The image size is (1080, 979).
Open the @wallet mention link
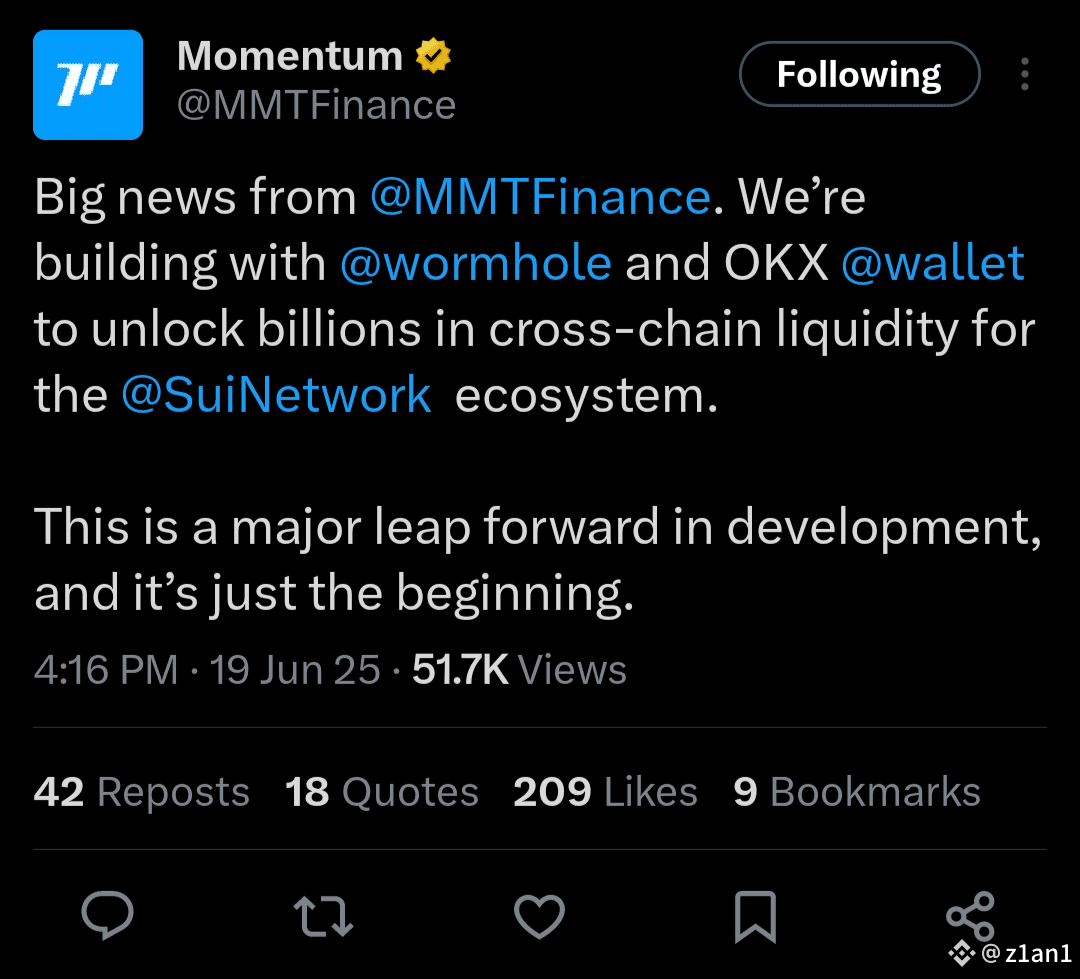934,262
